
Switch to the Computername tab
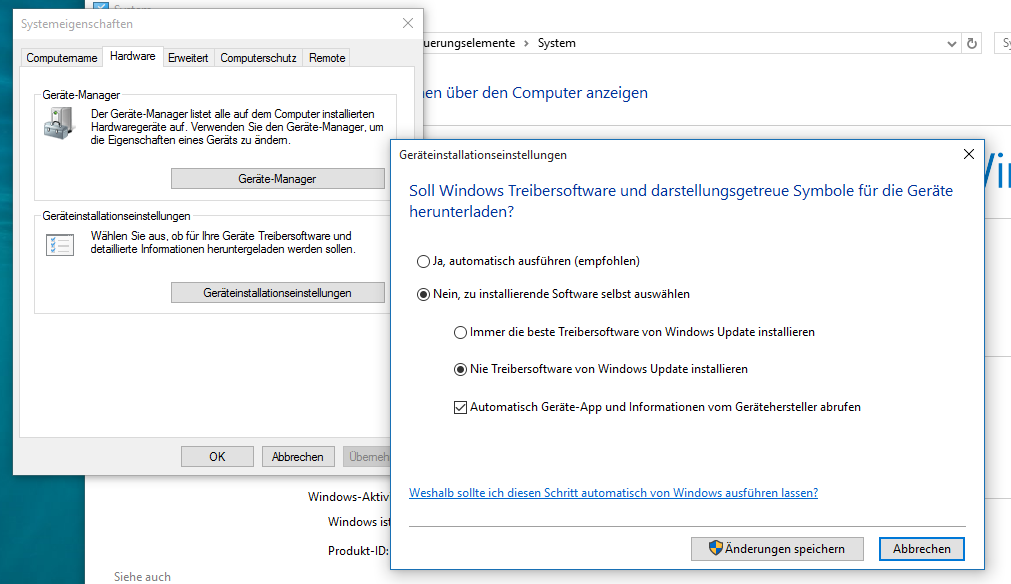click(62, 58)
